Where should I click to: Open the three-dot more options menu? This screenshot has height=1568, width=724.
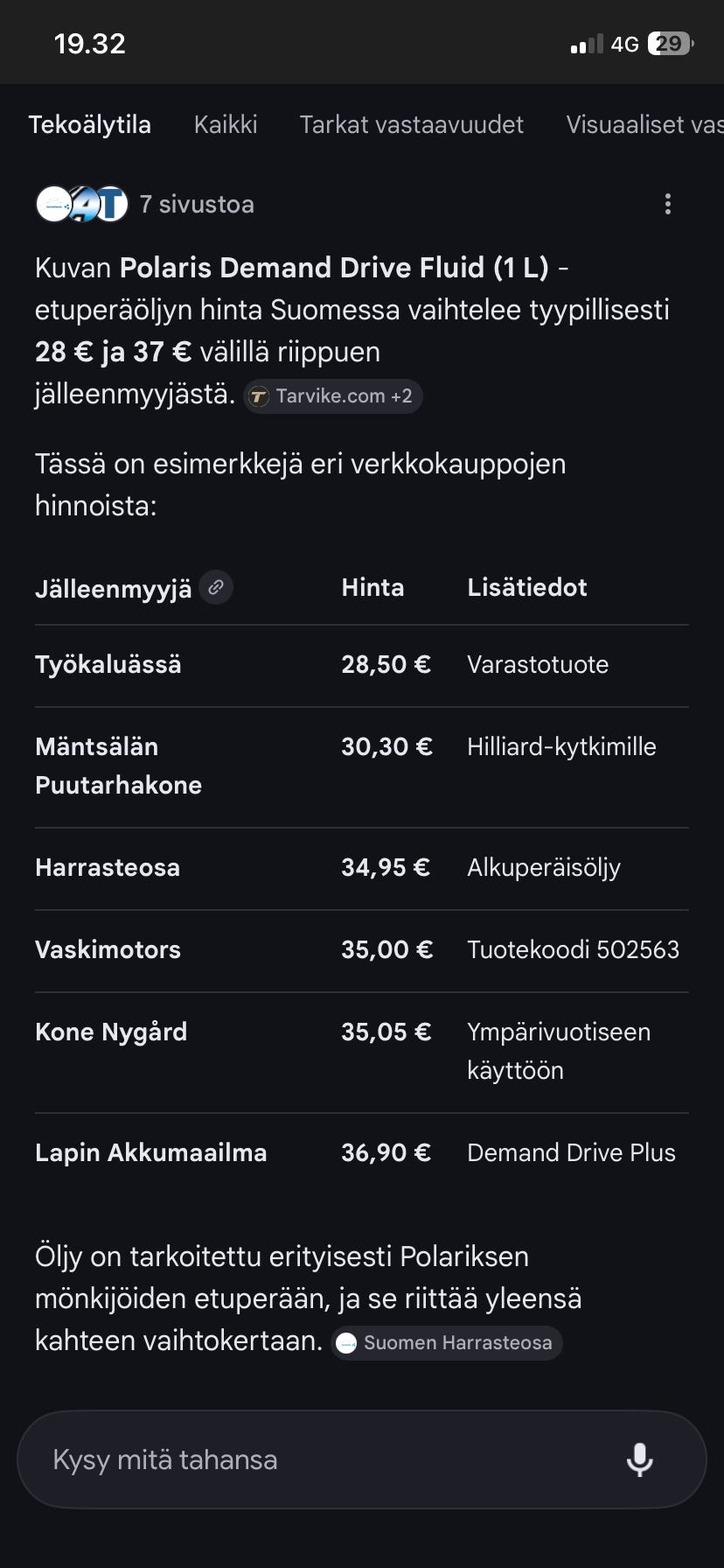tap(668, 204)
